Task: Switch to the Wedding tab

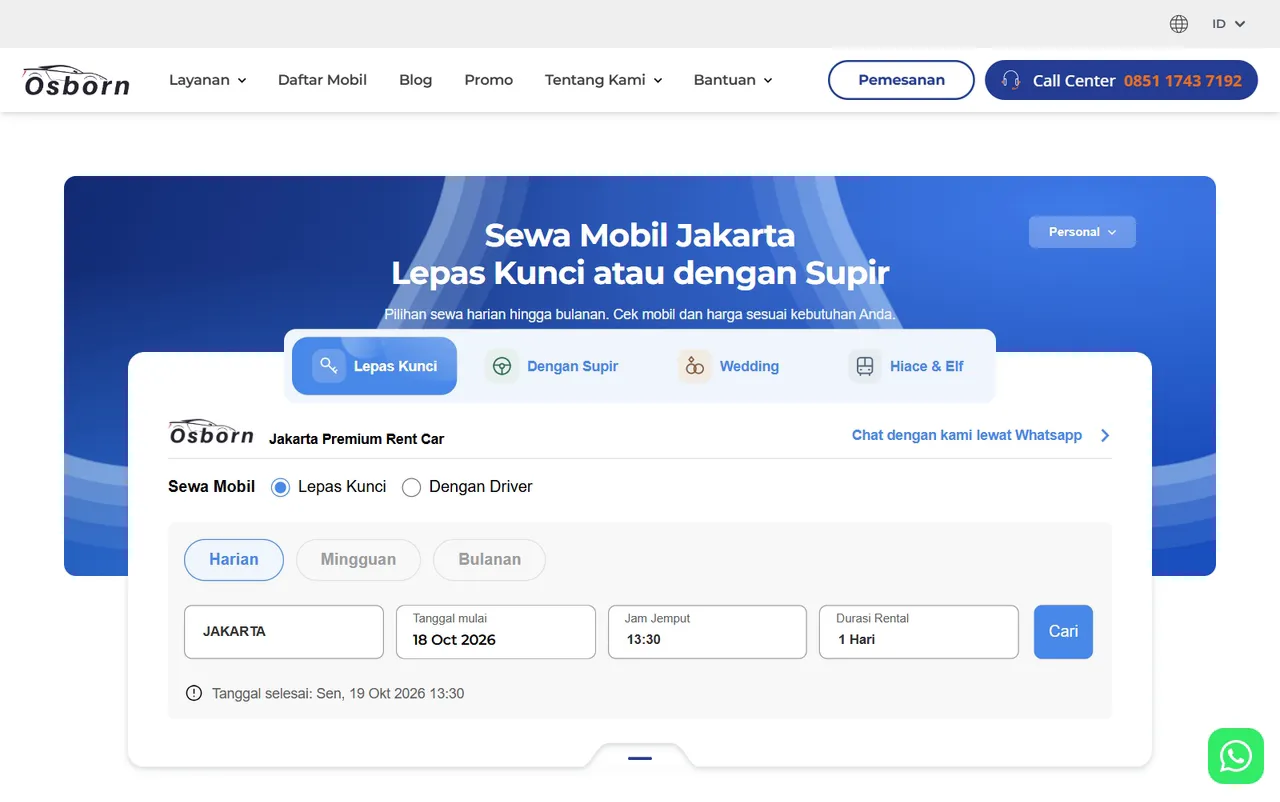Action: point(729,366)
